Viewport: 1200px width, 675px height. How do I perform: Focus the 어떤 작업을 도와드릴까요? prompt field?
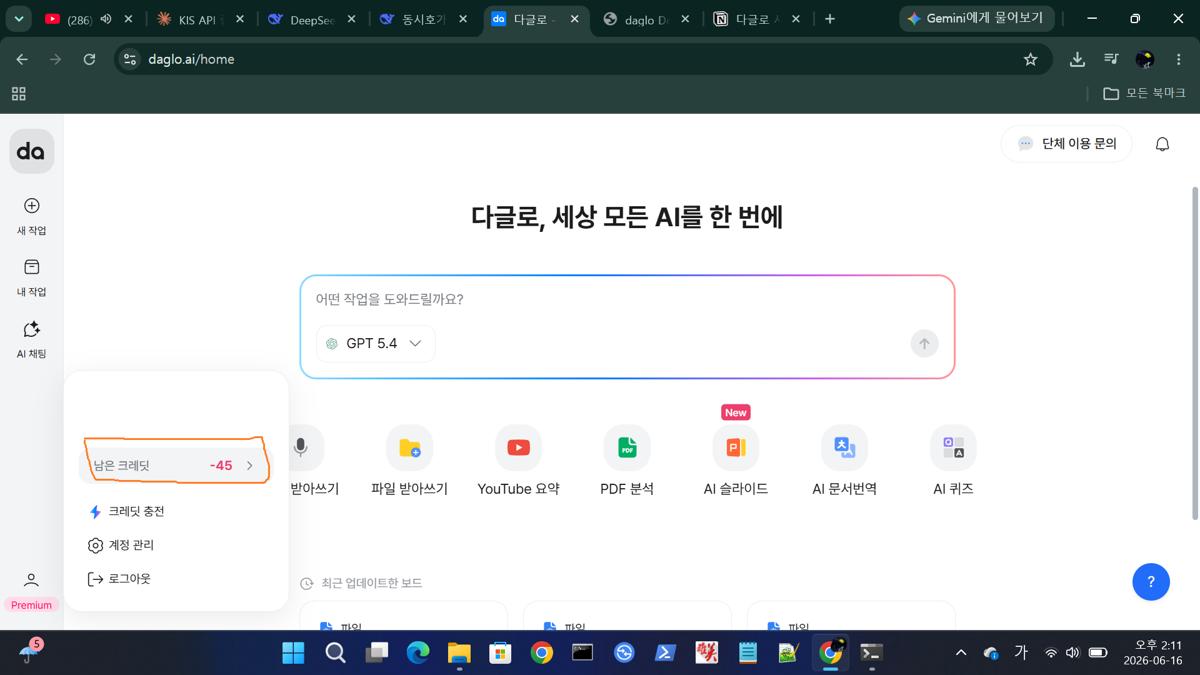point(627,299)
